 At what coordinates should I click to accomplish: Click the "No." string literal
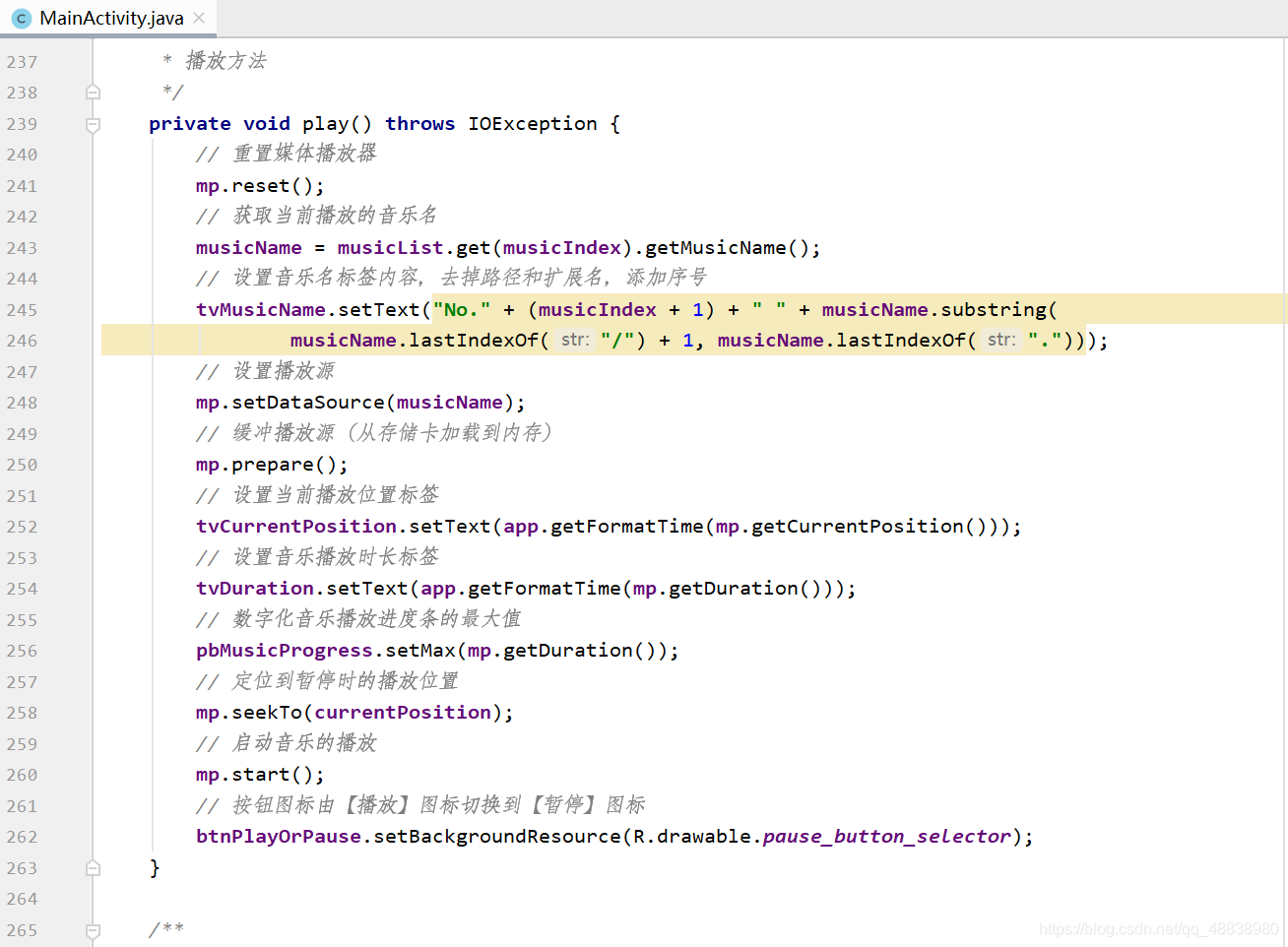[x=462, y=310]
